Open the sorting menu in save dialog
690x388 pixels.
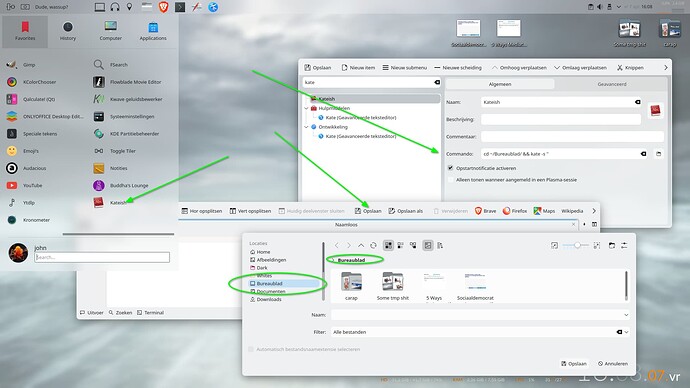pyautogui.click(x=440, y=245)
